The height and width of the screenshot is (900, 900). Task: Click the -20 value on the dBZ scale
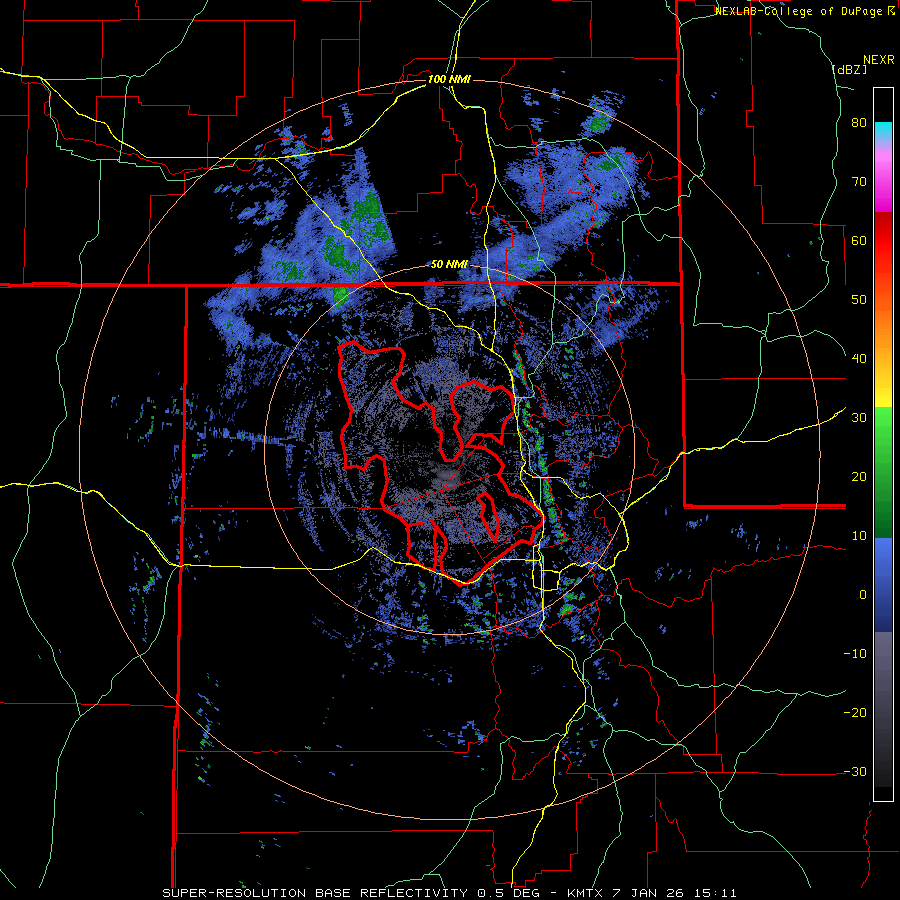pyautogui.click(x=855, y=713)
